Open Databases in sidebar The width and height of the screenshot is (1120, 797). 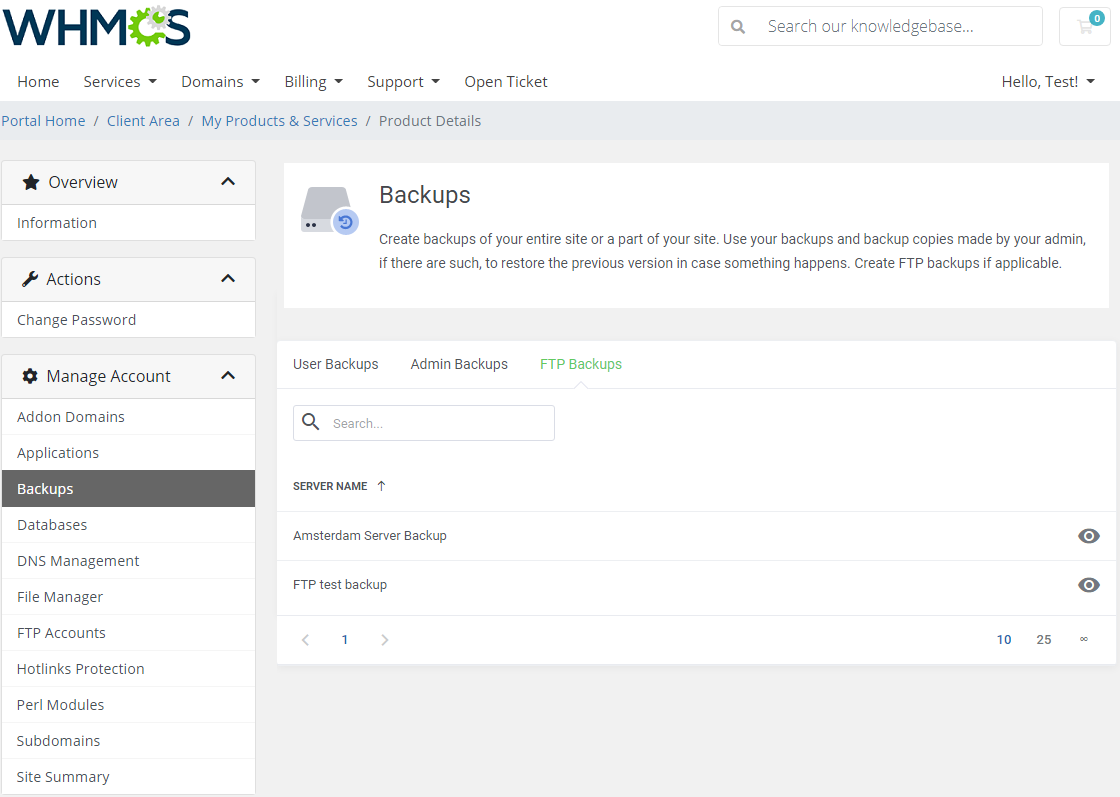coord(129,525)
